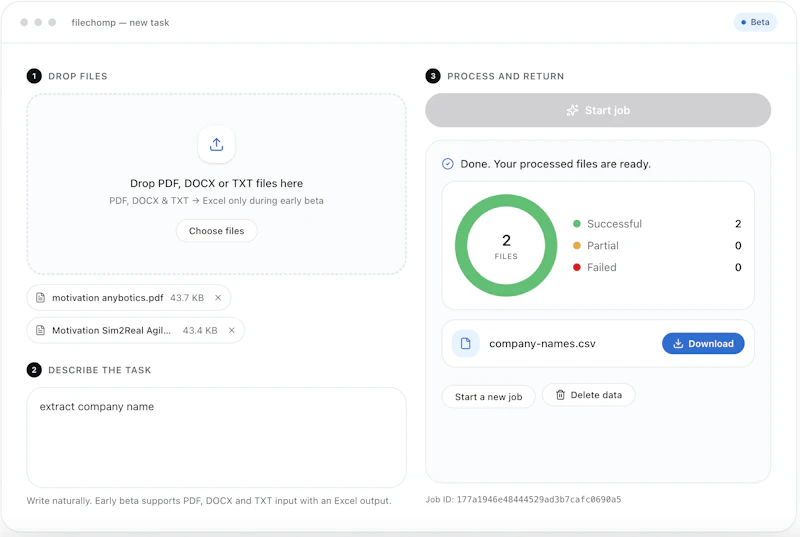Begin again with Start a new job
The image size is (800, 537).
pyautogui.click(x=488, y=396)
